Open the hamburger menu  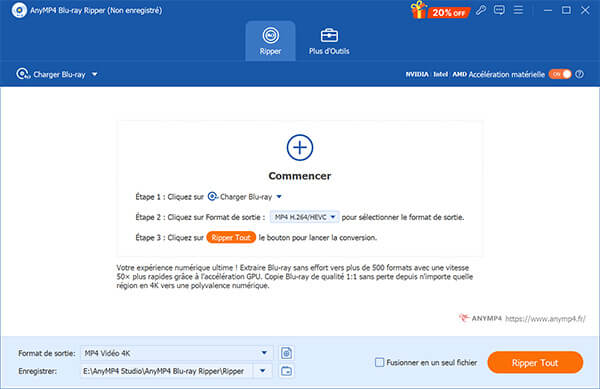point(518,10)
